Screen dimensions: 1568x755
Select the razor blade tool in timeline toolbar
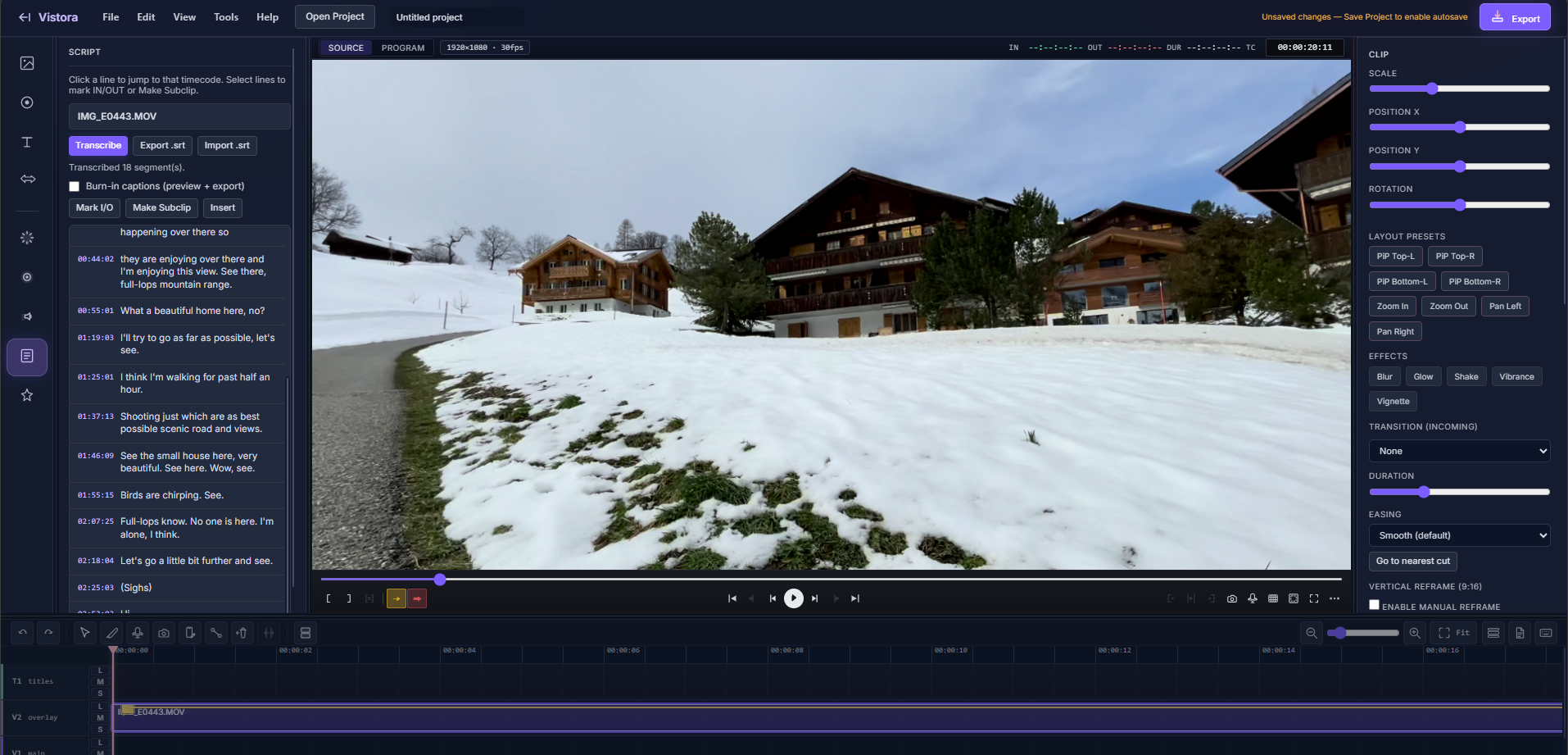click(x=111, y=633)
